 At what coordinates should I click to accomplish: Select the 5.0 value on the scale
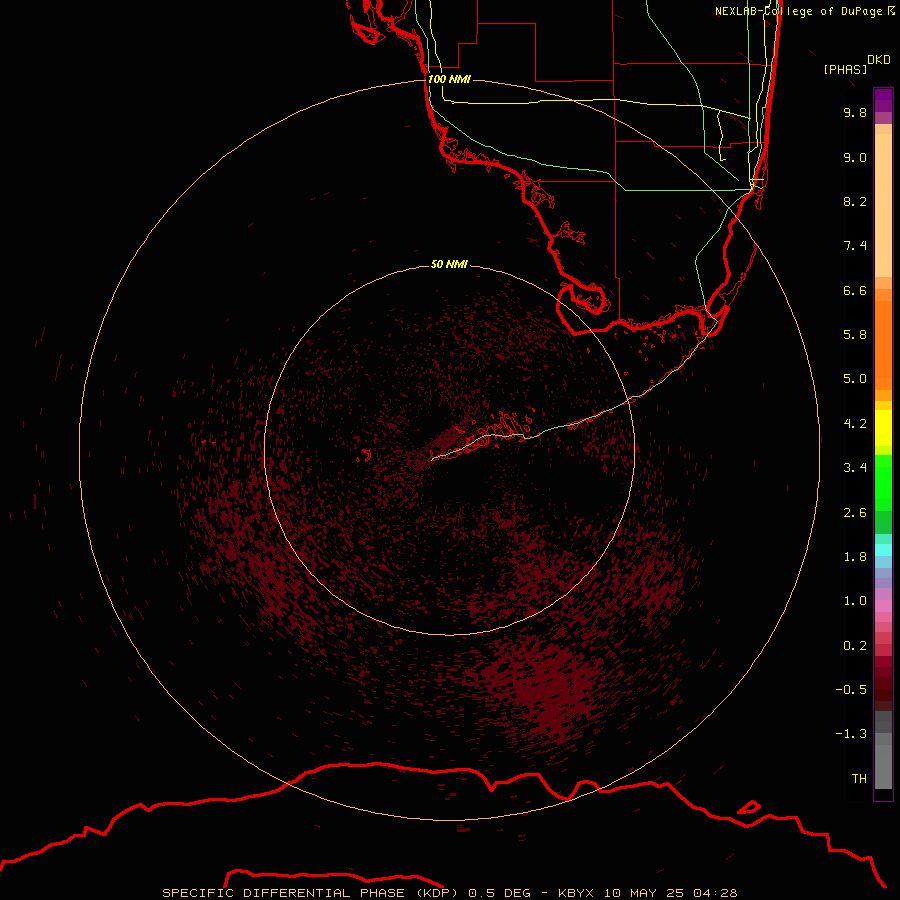click(855, 379)
